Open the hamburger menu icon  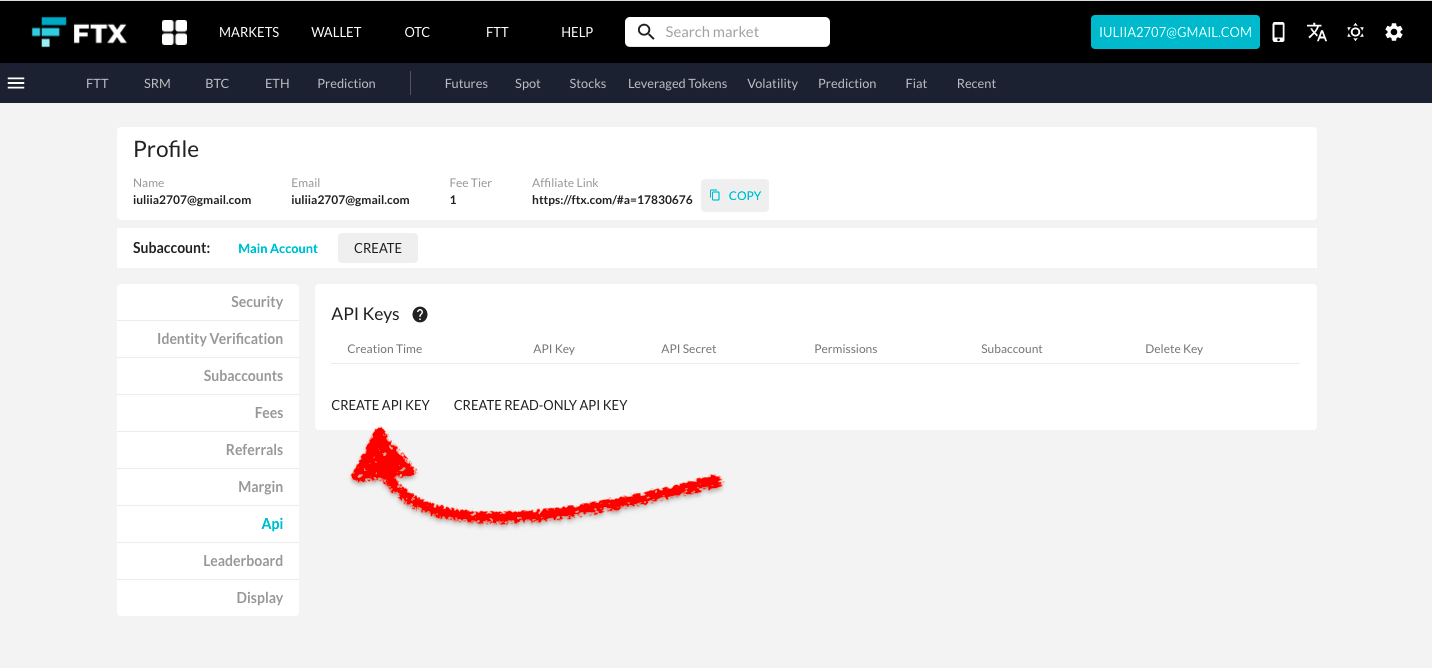point(16,83)
